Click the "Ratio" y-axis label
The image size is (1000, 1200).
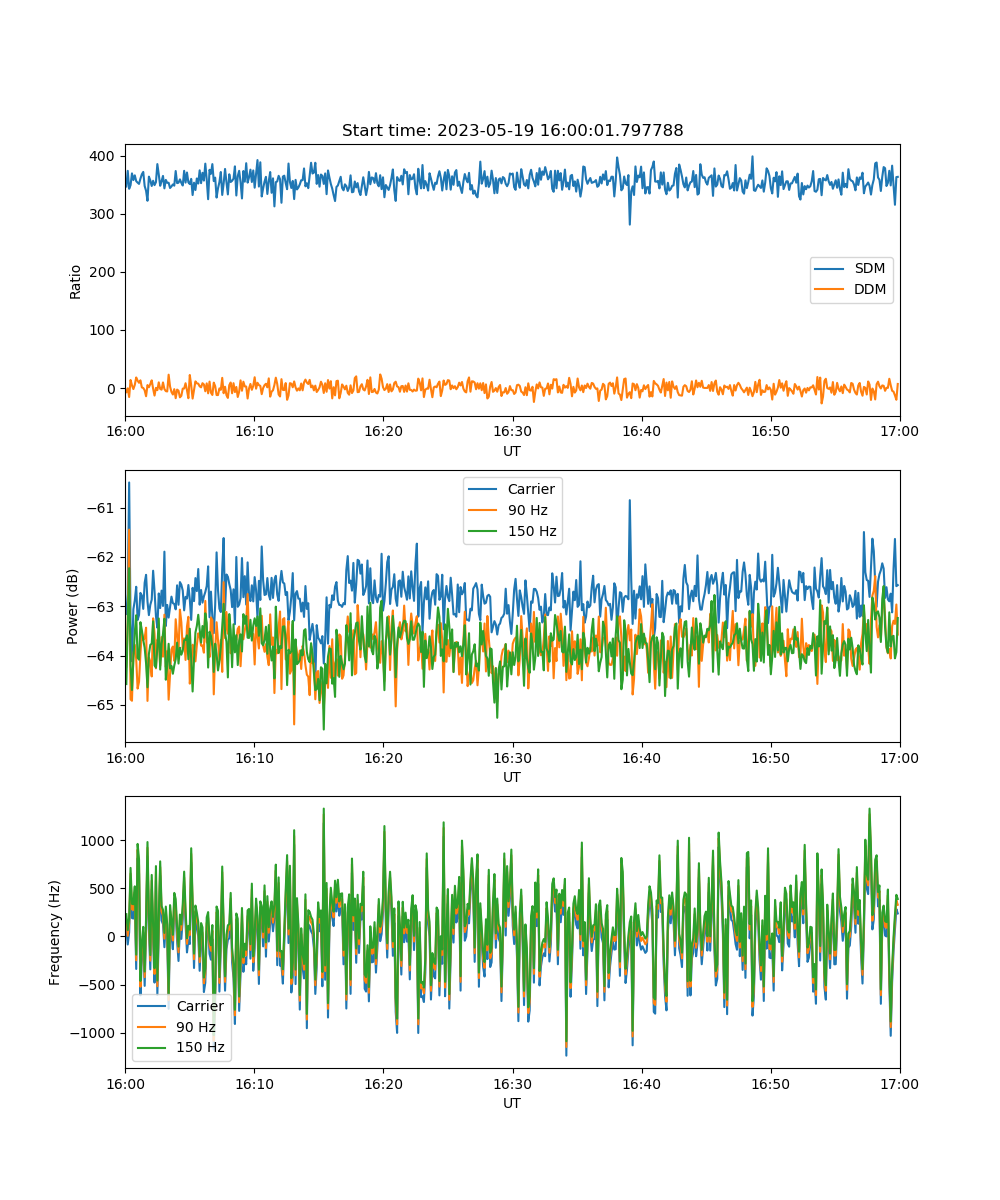pos(76,281)
